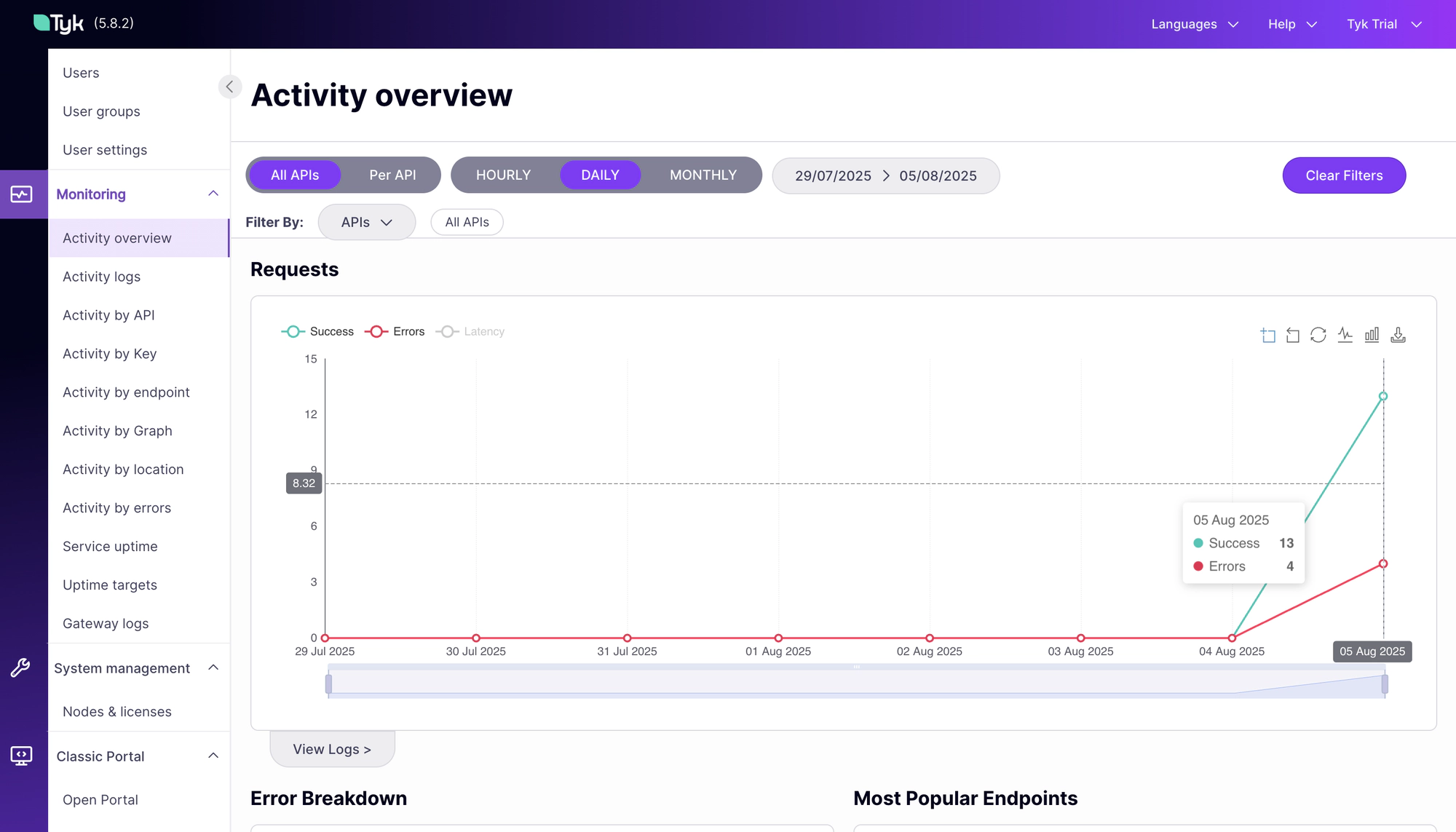This screenshot has width=1456, height=832.
Task: Select the Monitoring icon in the left rail
Action: (22, 194)
